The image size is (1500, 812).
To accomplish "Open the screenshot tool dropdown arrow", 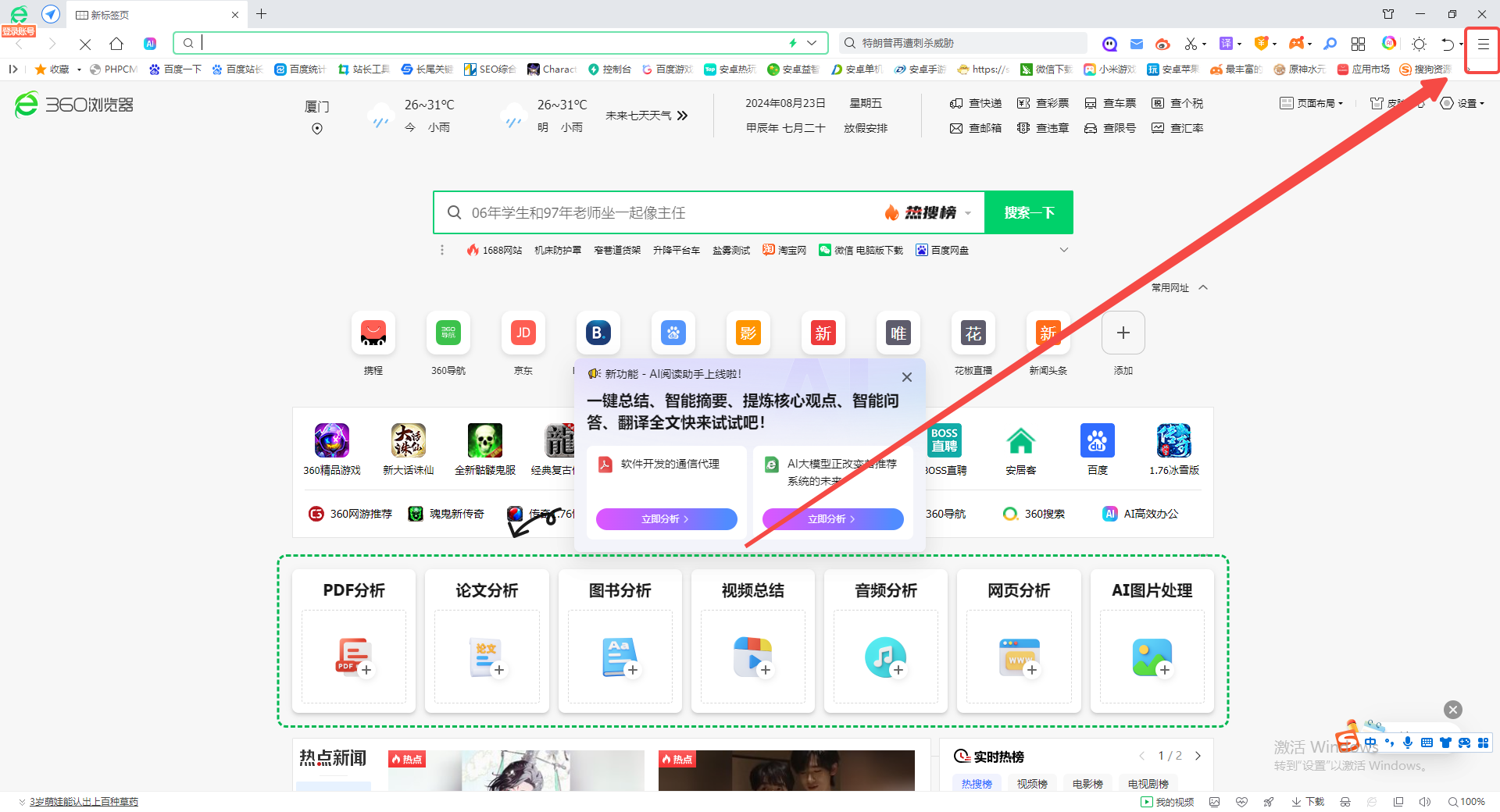I will (1204, 44).
